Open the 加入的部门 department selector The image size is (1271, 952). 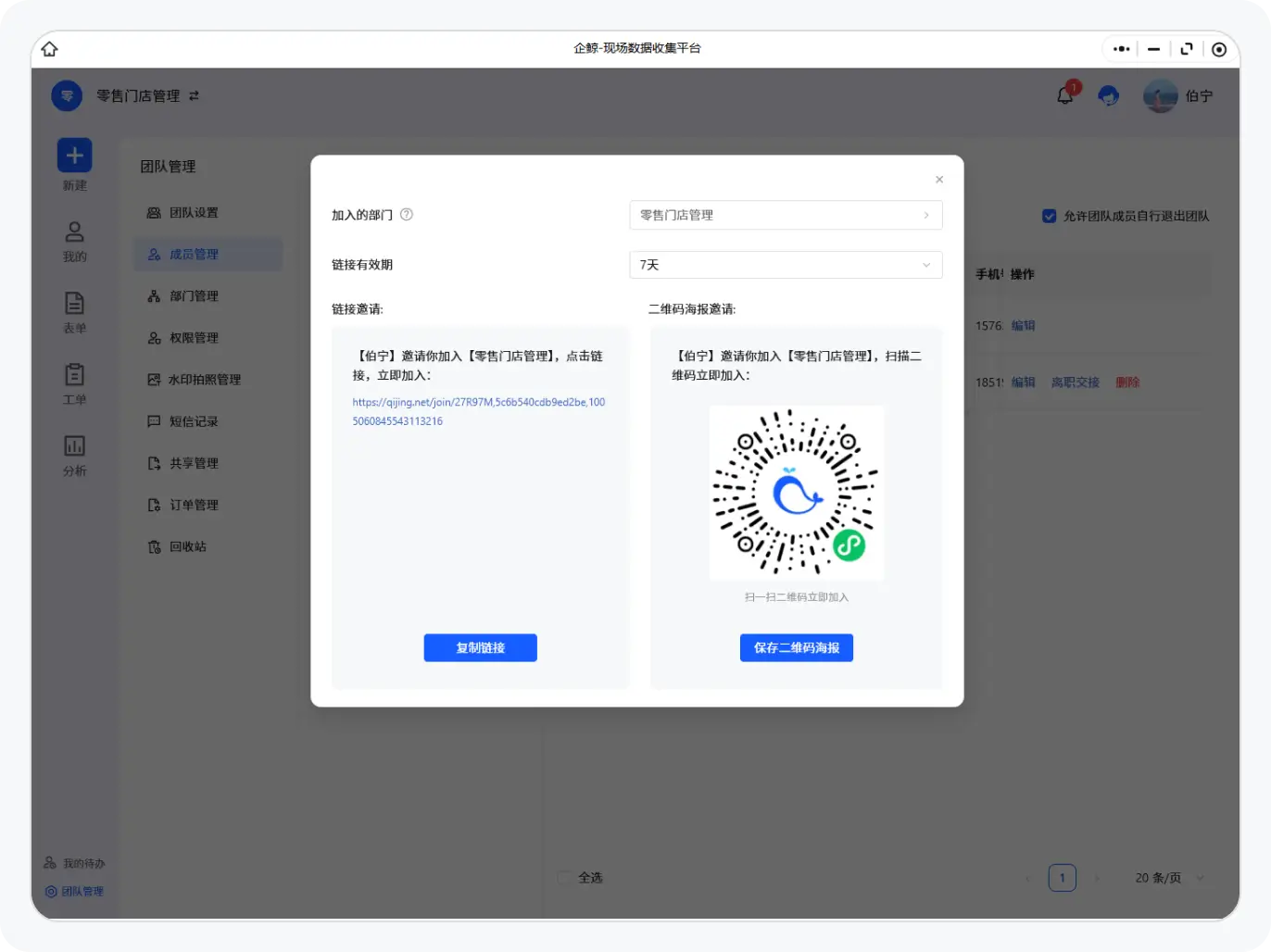pyautogui.click(x=786, y=215)
